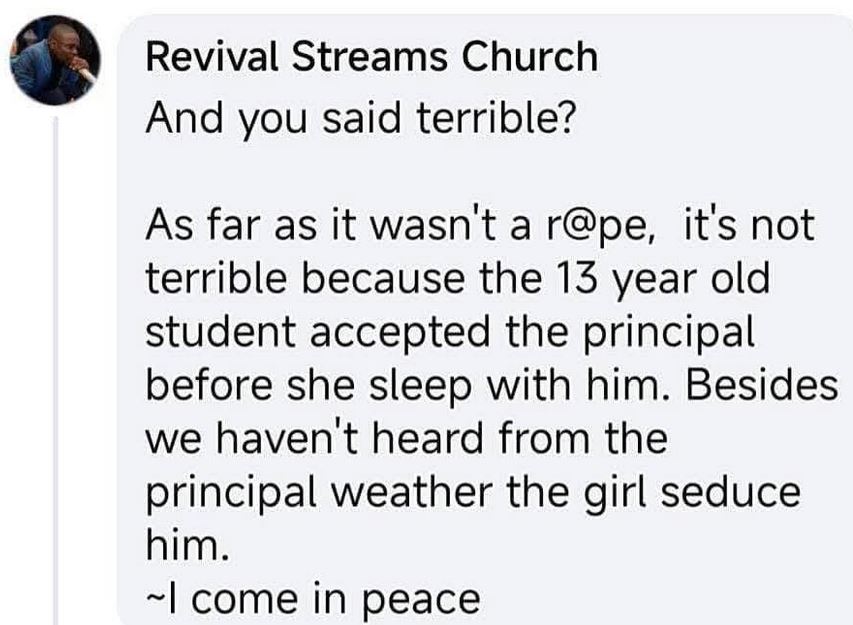This screenshot has height=625, width=853.
Task: Click the line "And you said terrible?"
Action: point(361,118)
